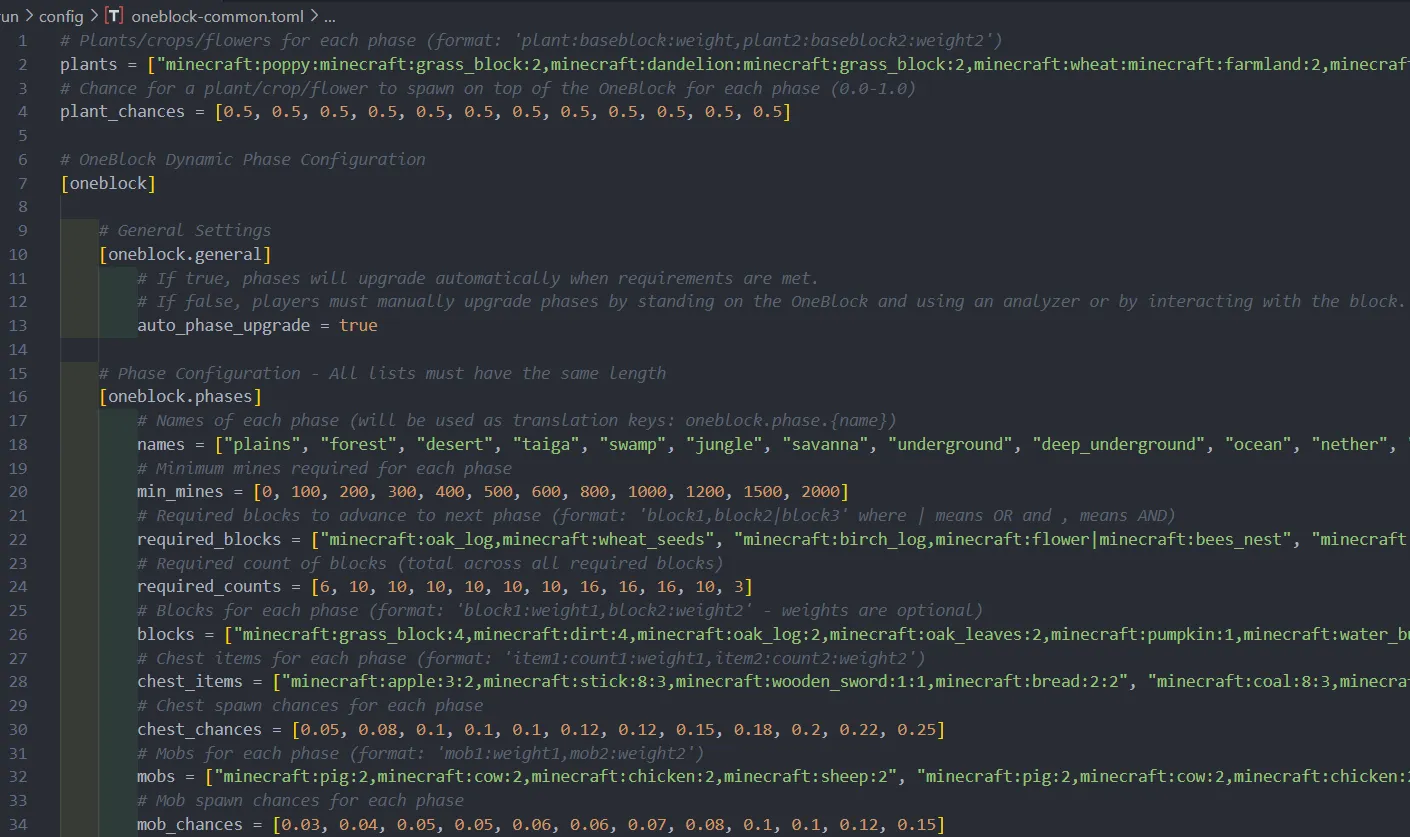
Task: Click the "# Names of each phase" comment
Action: pos(517,420)
